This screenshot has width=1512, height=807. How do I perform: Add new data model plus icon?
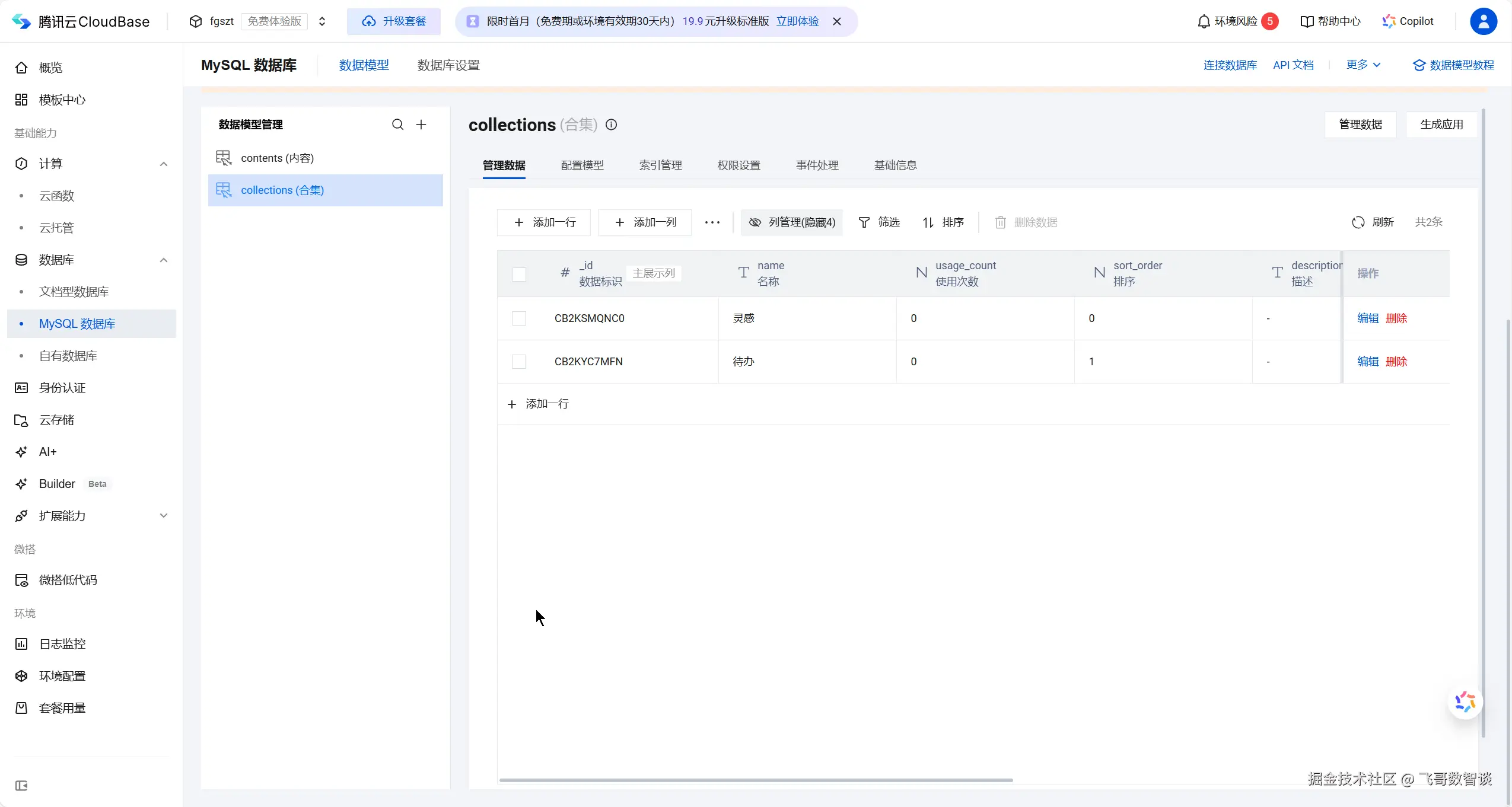[421, 125]
